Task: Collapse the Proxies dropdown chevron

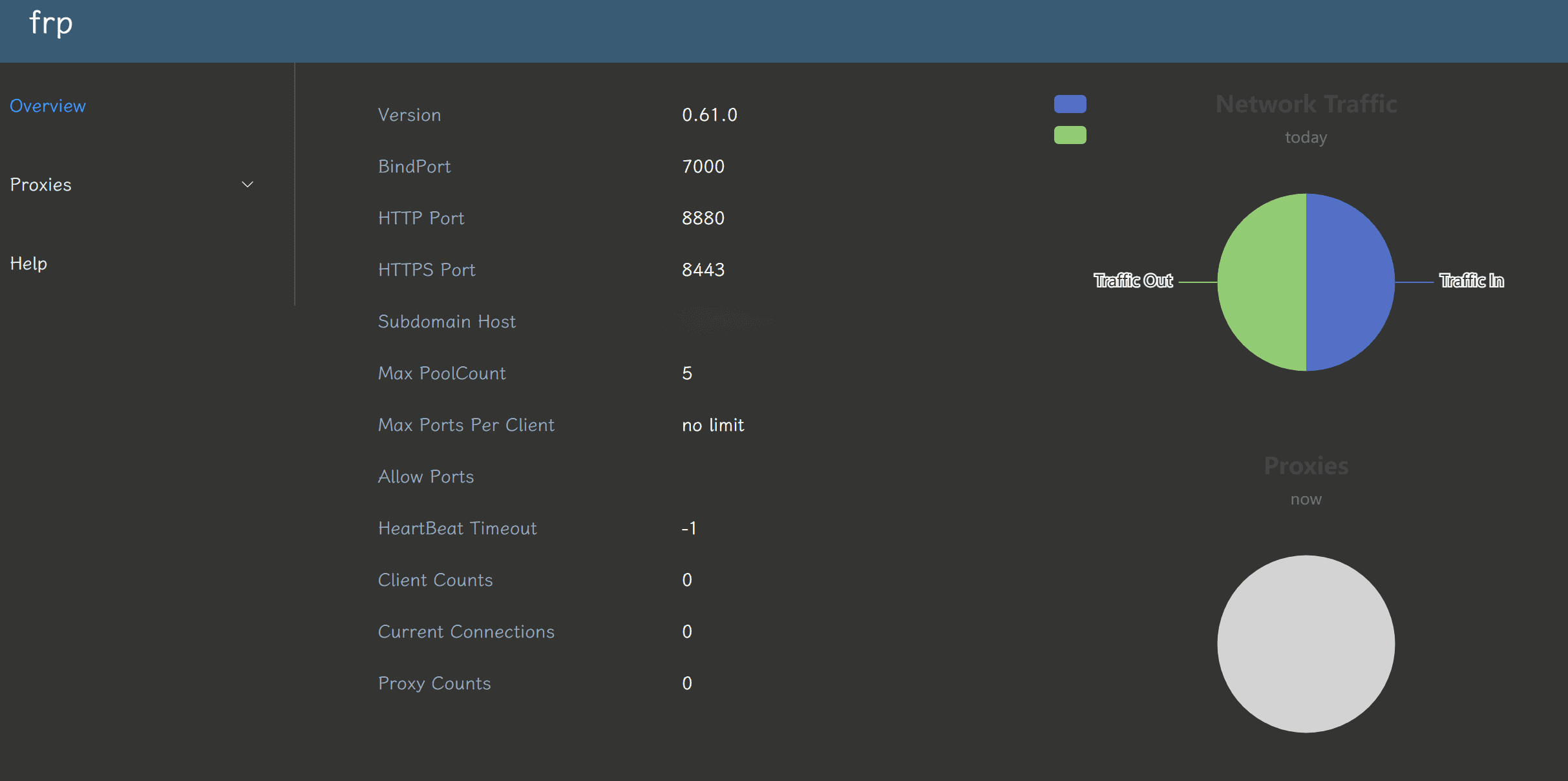Action: [249, 184]
